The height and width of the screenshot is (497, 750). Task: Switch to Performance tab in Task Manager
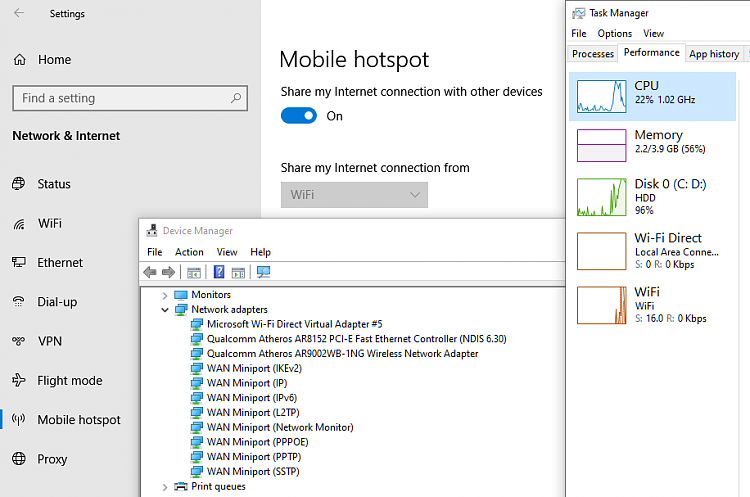point(651,53)
